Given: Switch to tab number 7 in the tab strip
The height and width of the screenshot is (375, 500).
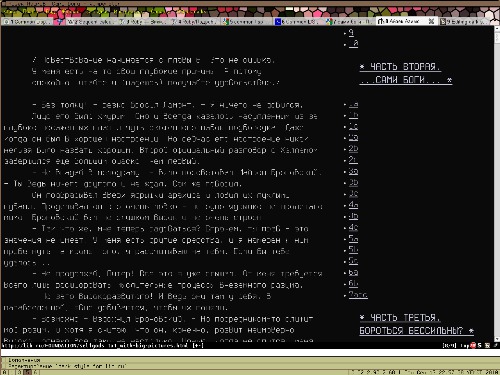Looking at the screenshot, I should pyautogui.click(x=349, y=22).
